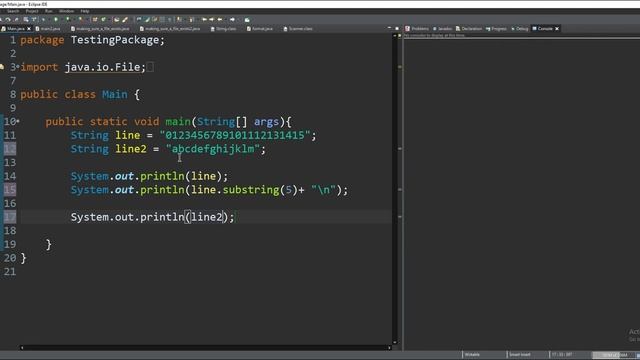640x360 pixels.
Task: Switch to the Problems view tab
Action: (417, 29)
